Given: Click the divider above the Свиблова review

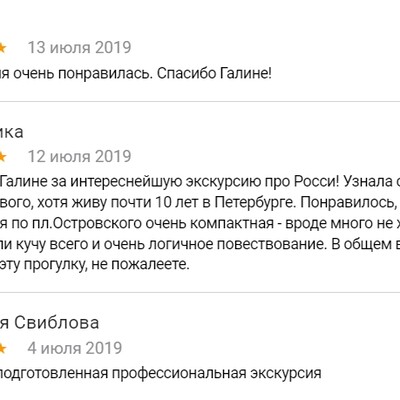Looking at the screenshot, I should pyautogui.click(x=200, y=293).
